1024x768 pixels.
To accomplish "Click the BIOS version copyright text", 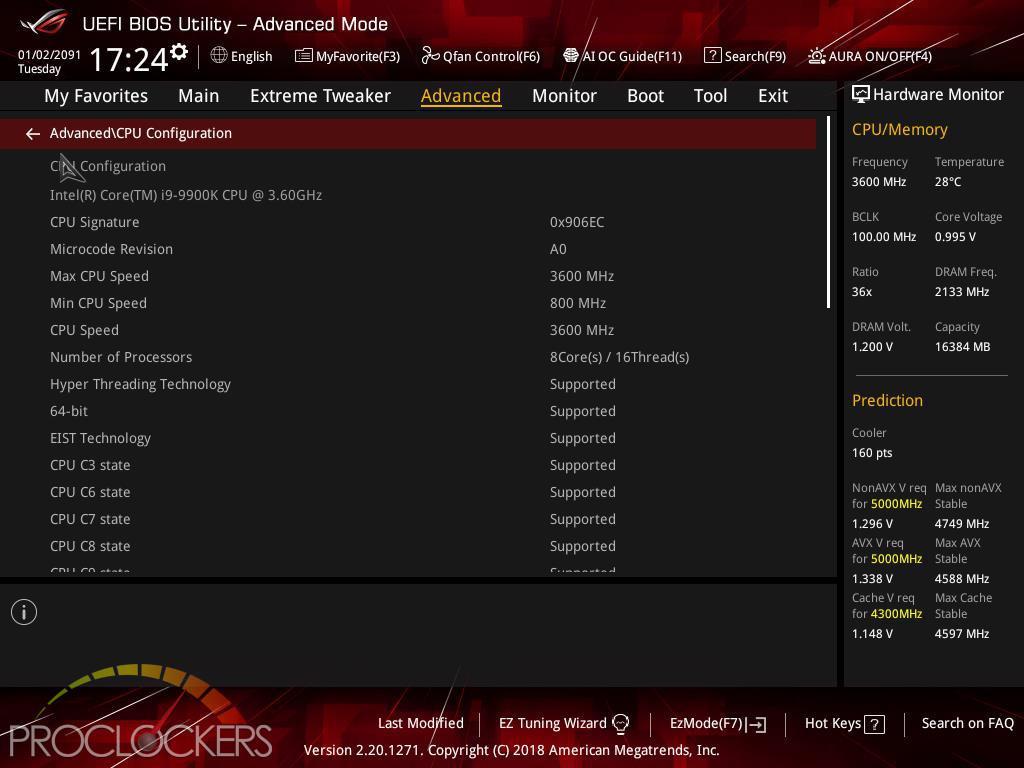I will tap(511, 750).
